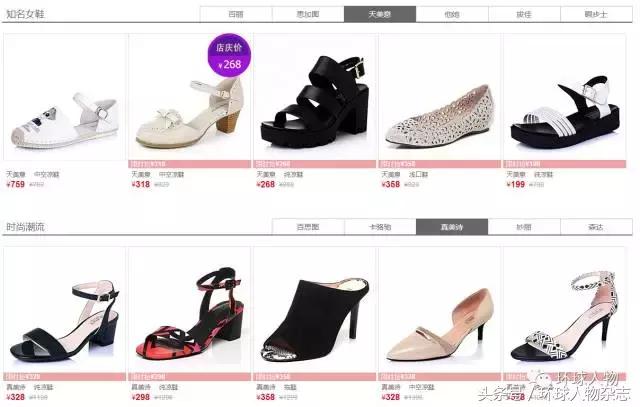Open the red patterned block heel sandal
The height and width of the screenshot is (407, 640).
(189, 310)
